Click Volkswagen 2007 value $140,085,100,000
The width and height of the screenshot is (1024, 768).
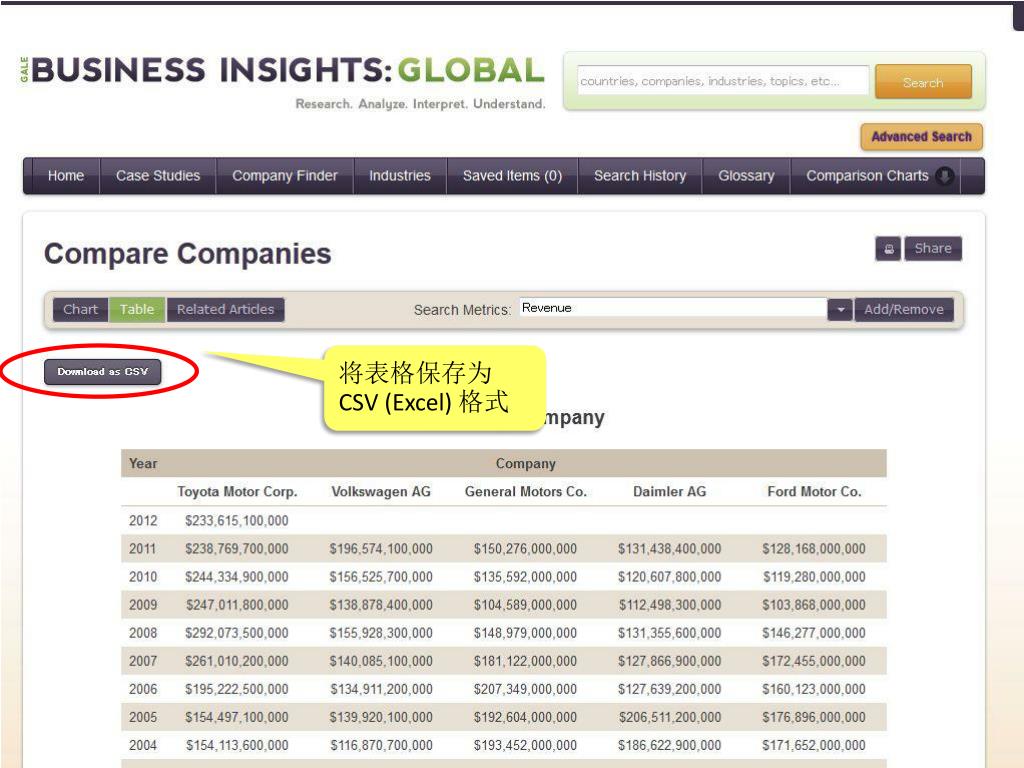381,661
